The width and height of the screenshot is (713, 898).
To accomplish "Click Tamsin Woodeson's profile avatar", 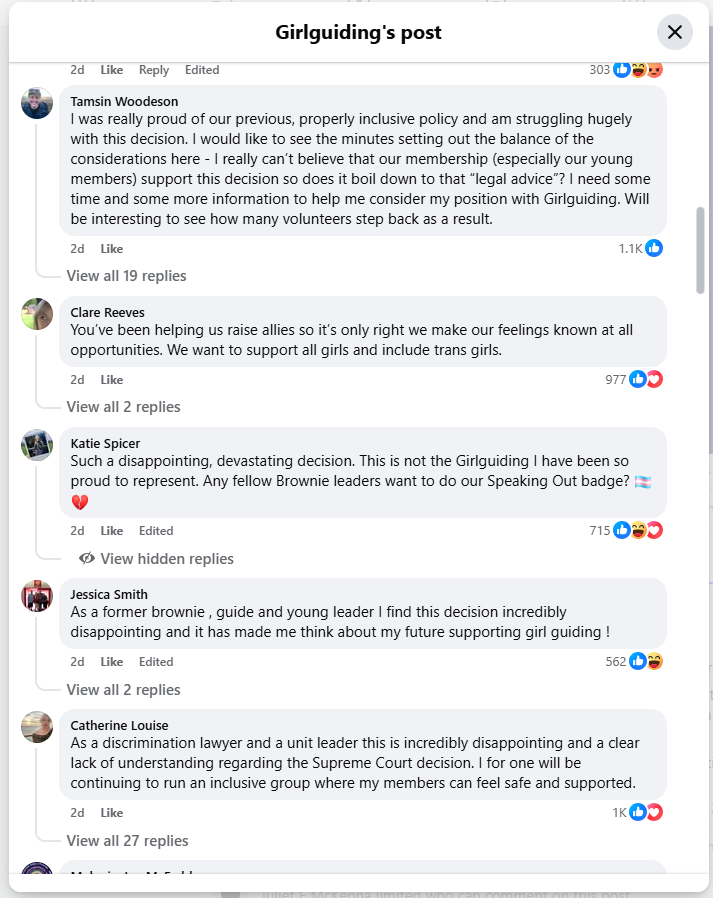I will 37,103.
